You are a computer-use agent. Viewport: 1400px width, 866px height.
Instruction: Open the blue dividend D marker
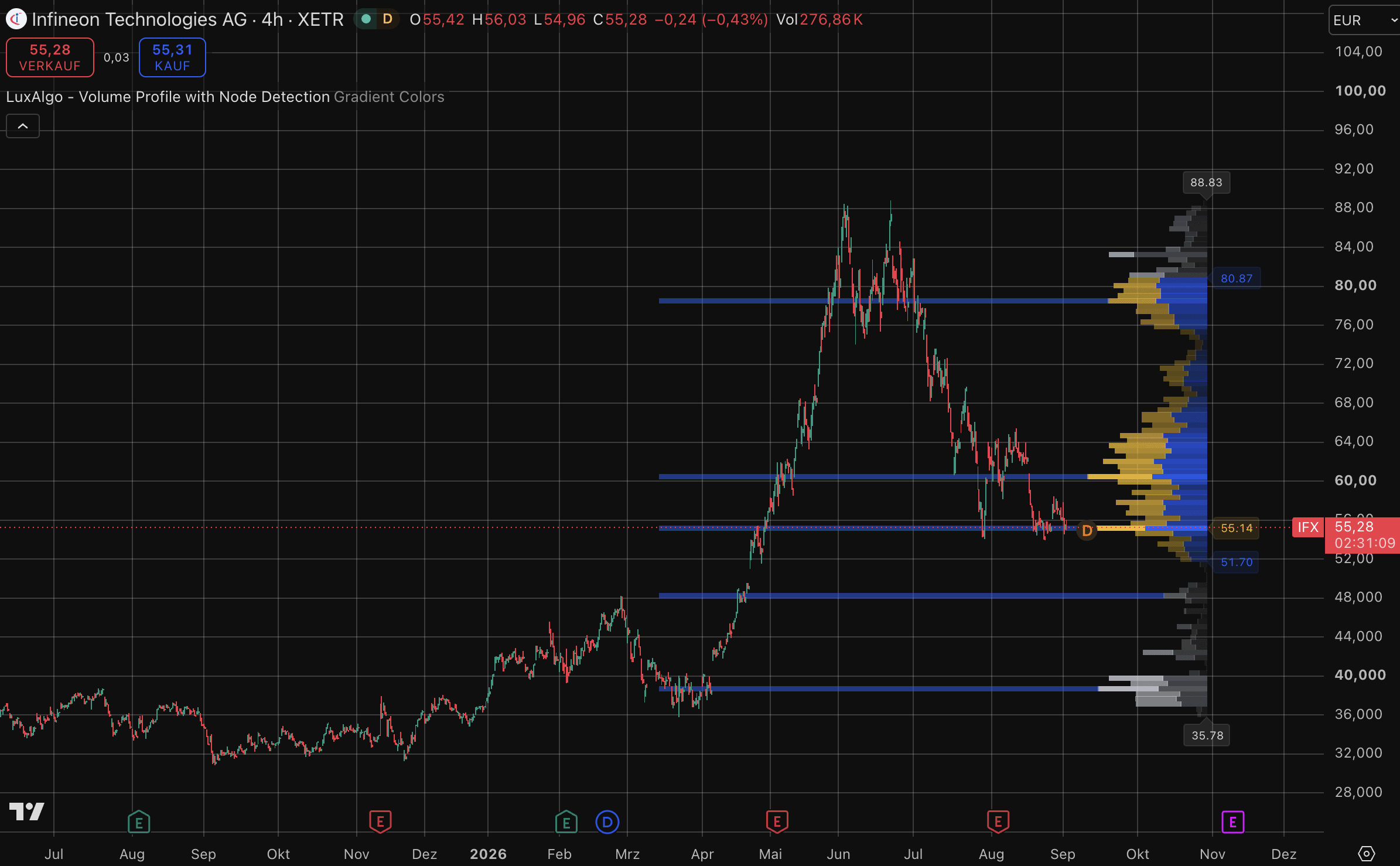[607, 822]
